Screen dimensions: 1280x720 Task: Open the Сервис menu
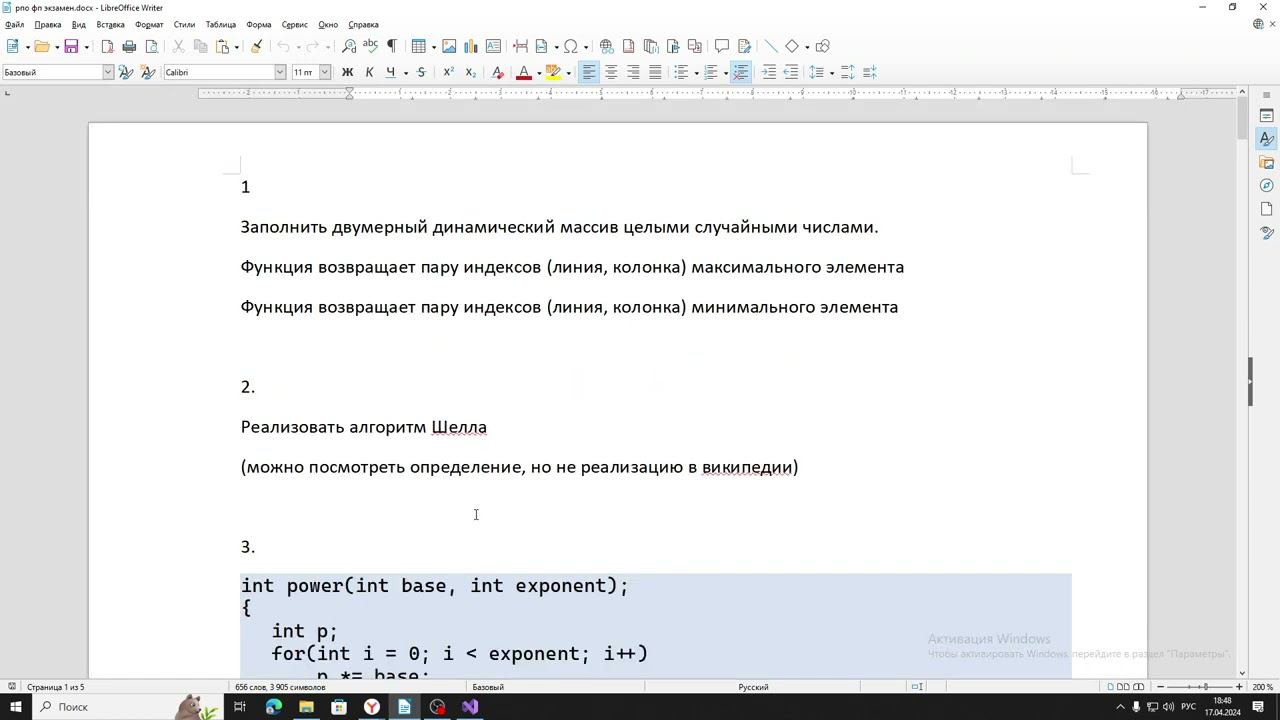(x=295, y=24)
